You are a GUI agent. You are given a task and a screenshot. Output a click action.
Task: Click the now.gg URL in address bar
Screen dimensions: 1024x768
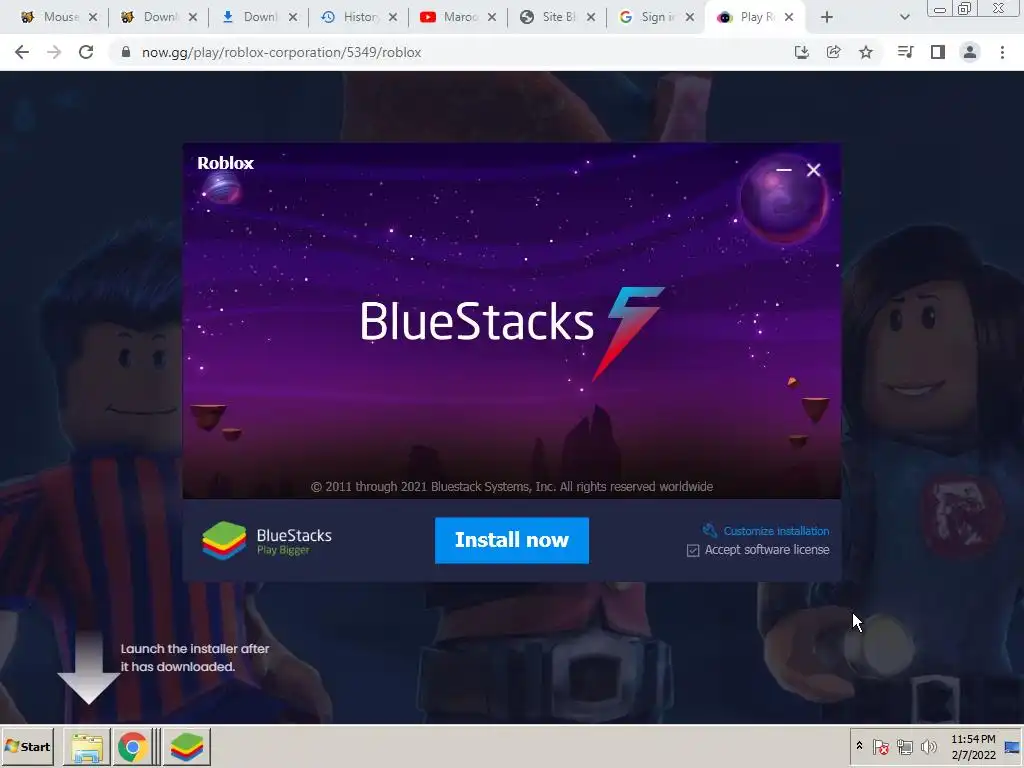pyautogui.click(x=281, y=52)
